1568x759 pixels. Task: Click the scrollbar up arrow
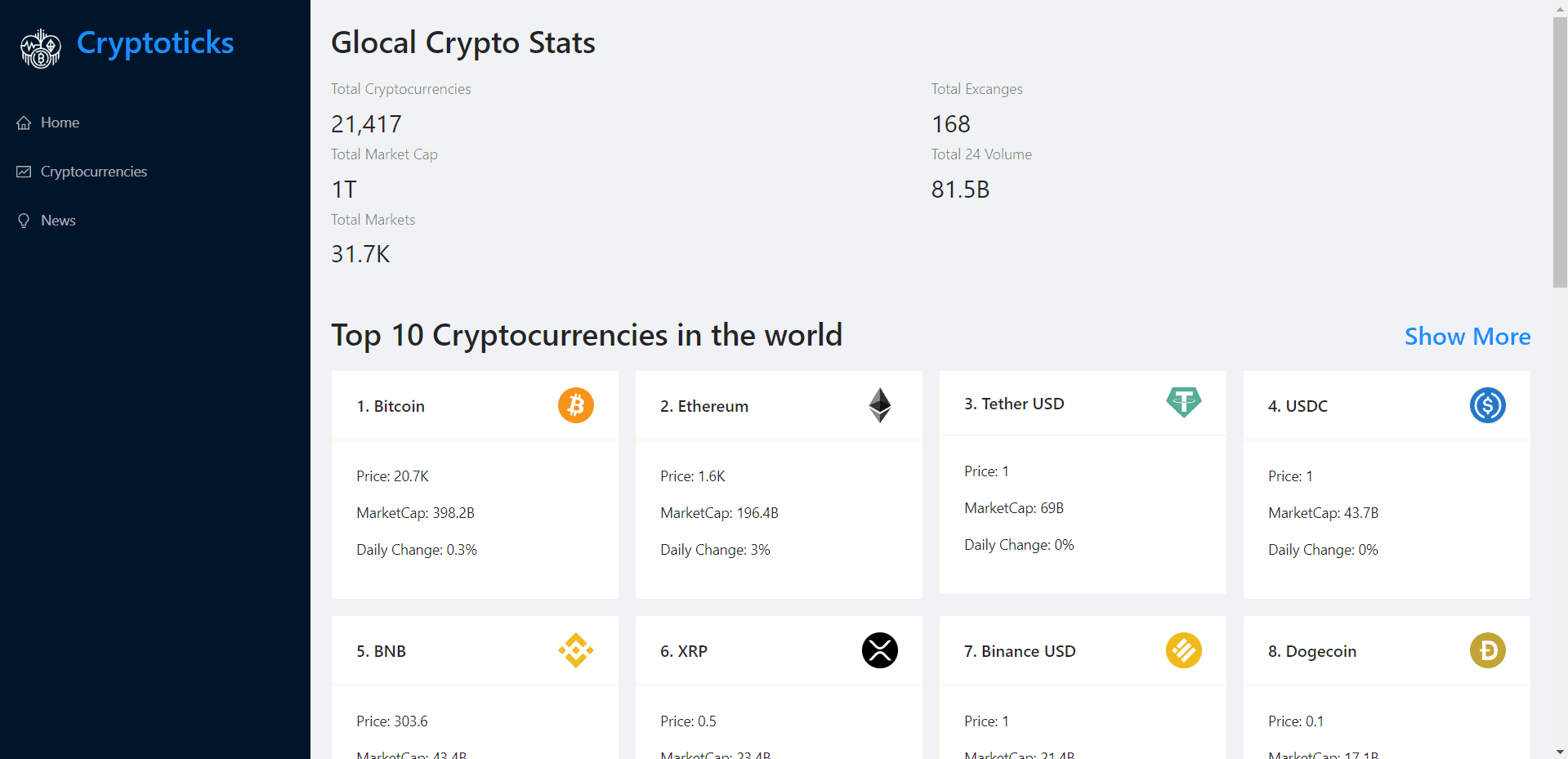tap(1560, 7)
